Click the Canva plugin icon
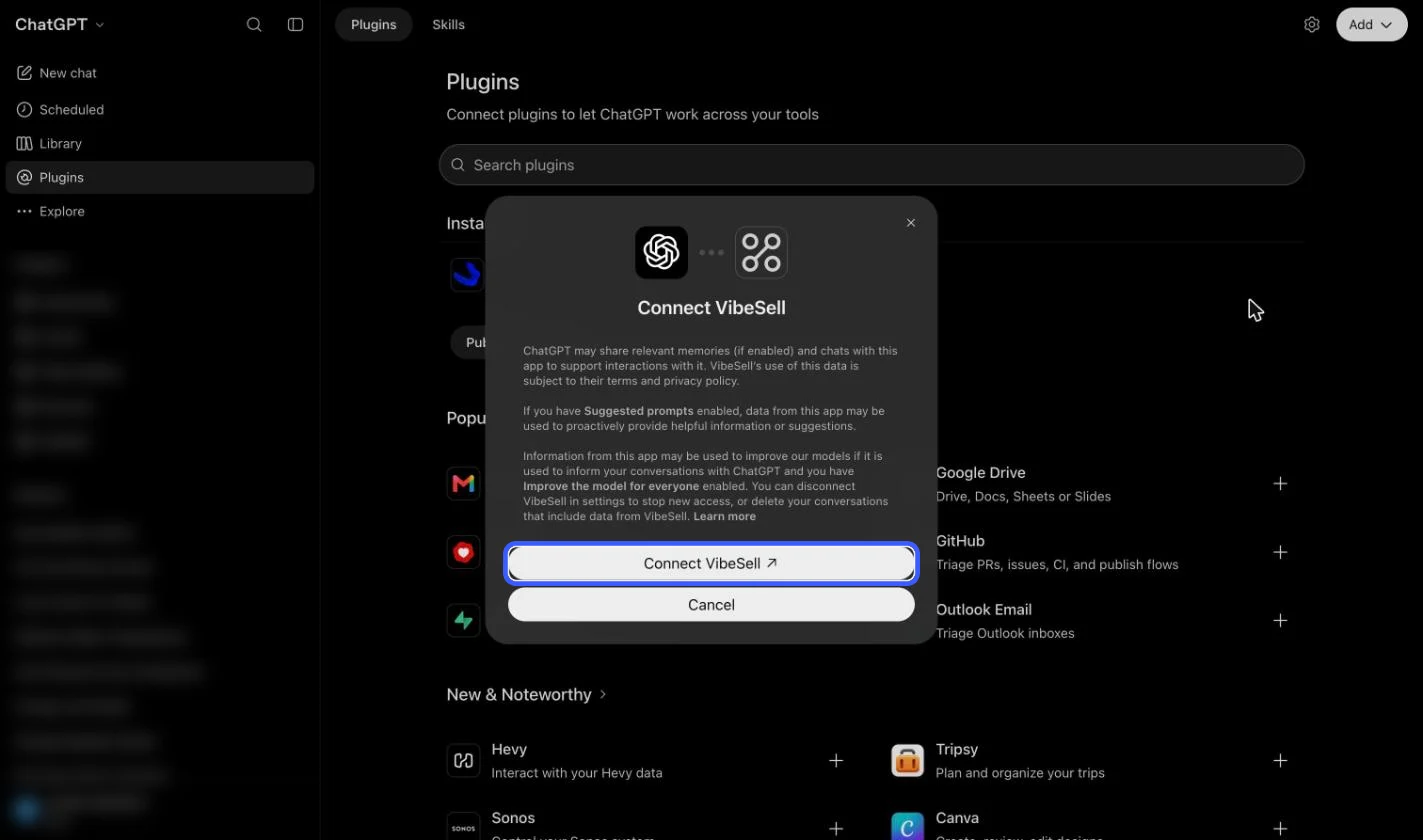Viewport: 1423px width, 840px height. click(907, 827)
